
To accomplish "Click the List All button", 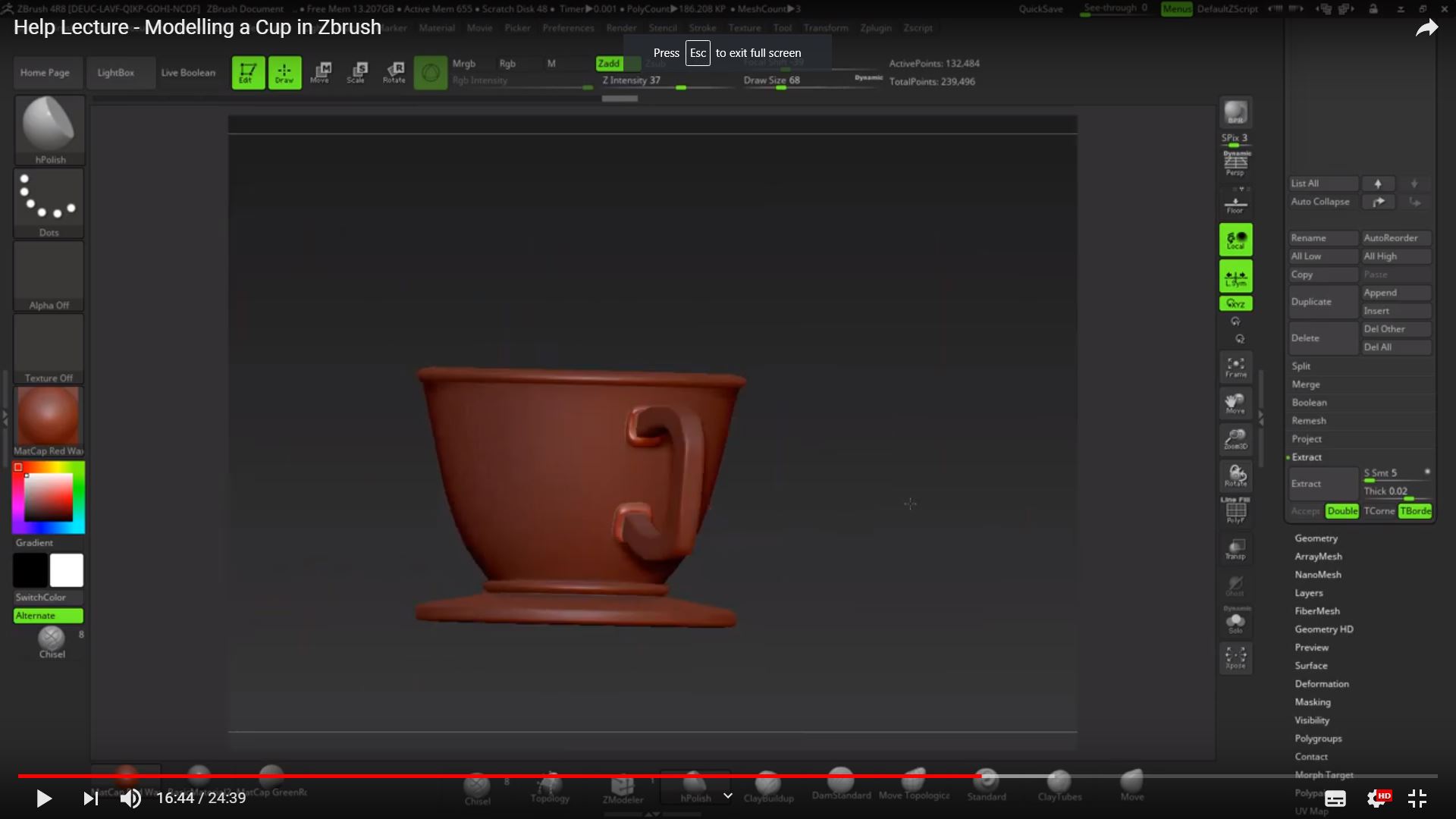I will (1323, 184).
